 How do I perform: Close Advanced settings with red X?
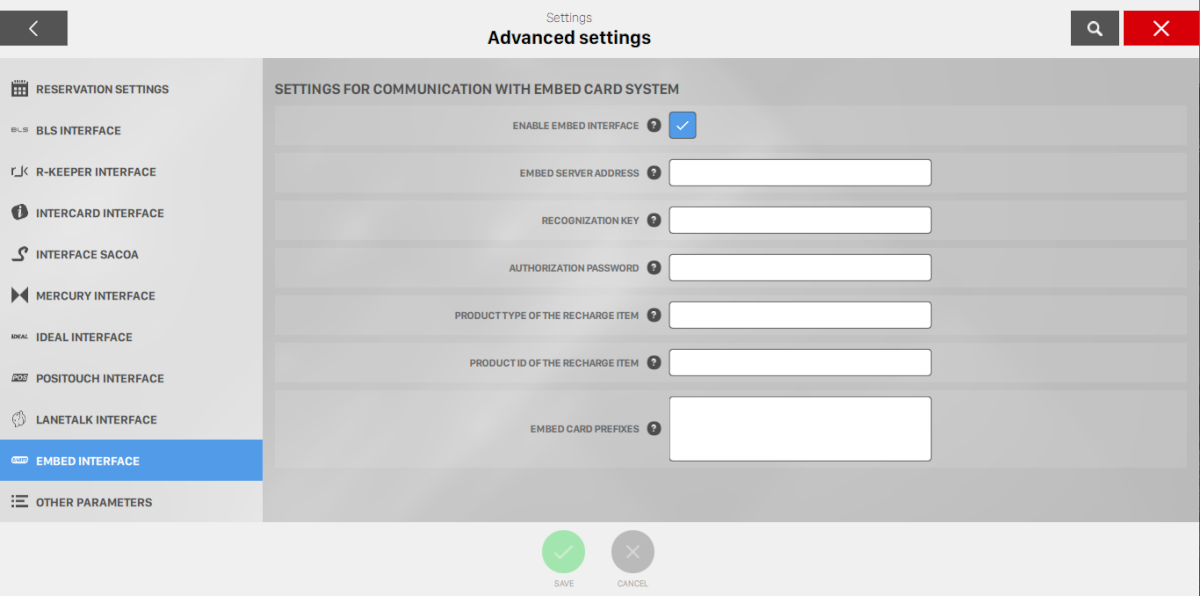[x=1161, y=29]
